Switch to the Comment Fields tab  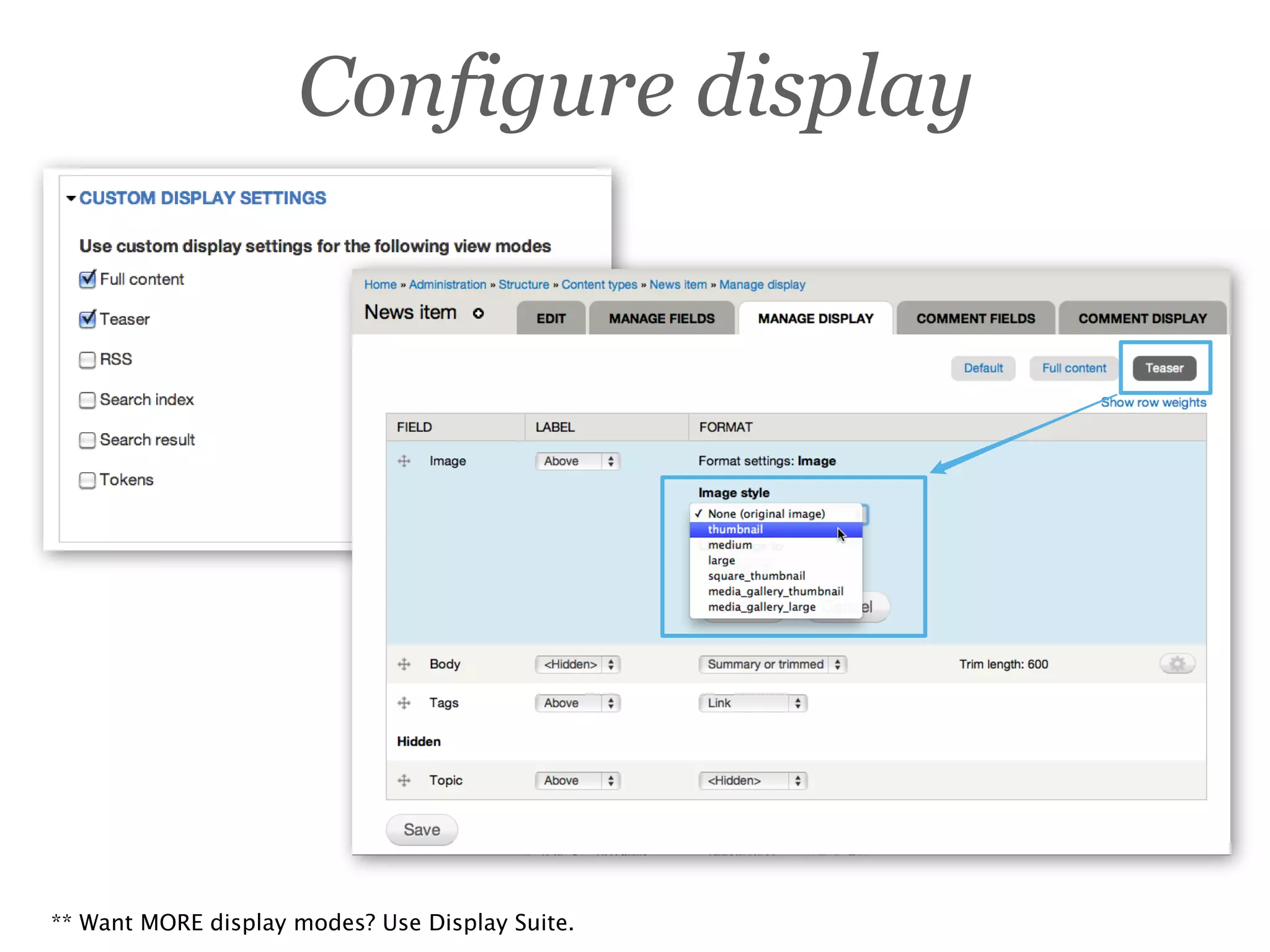pyautogui.click(x=975, y=318)
